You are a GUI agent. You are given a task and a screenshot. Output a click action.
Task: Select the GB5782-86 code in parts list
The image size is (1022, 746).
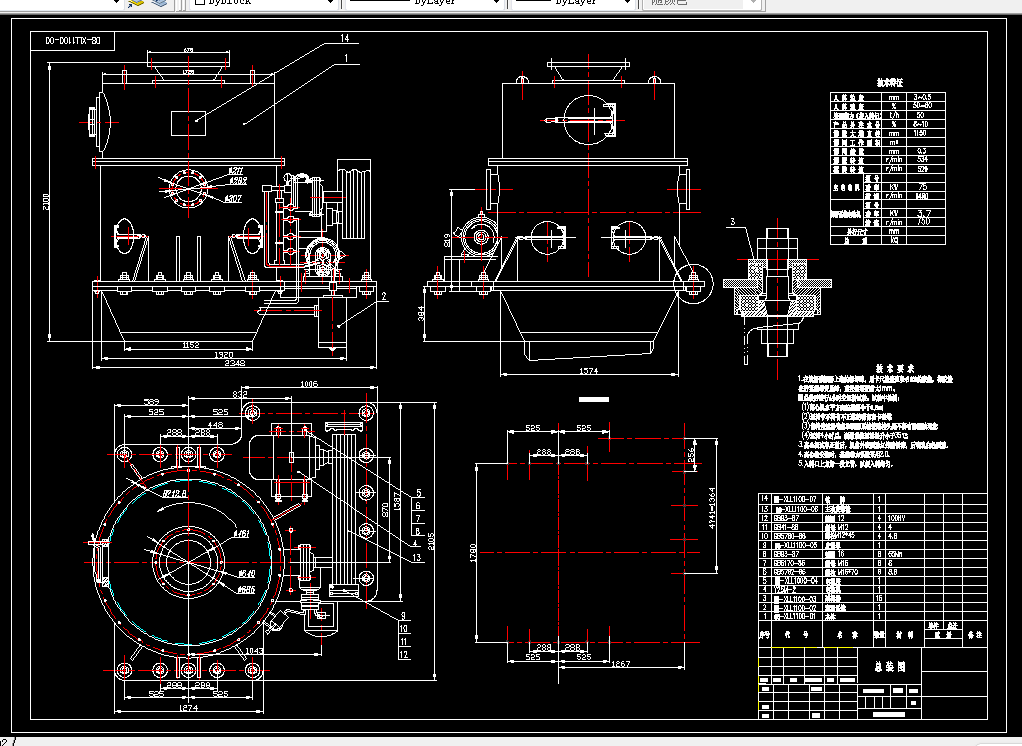789,572
